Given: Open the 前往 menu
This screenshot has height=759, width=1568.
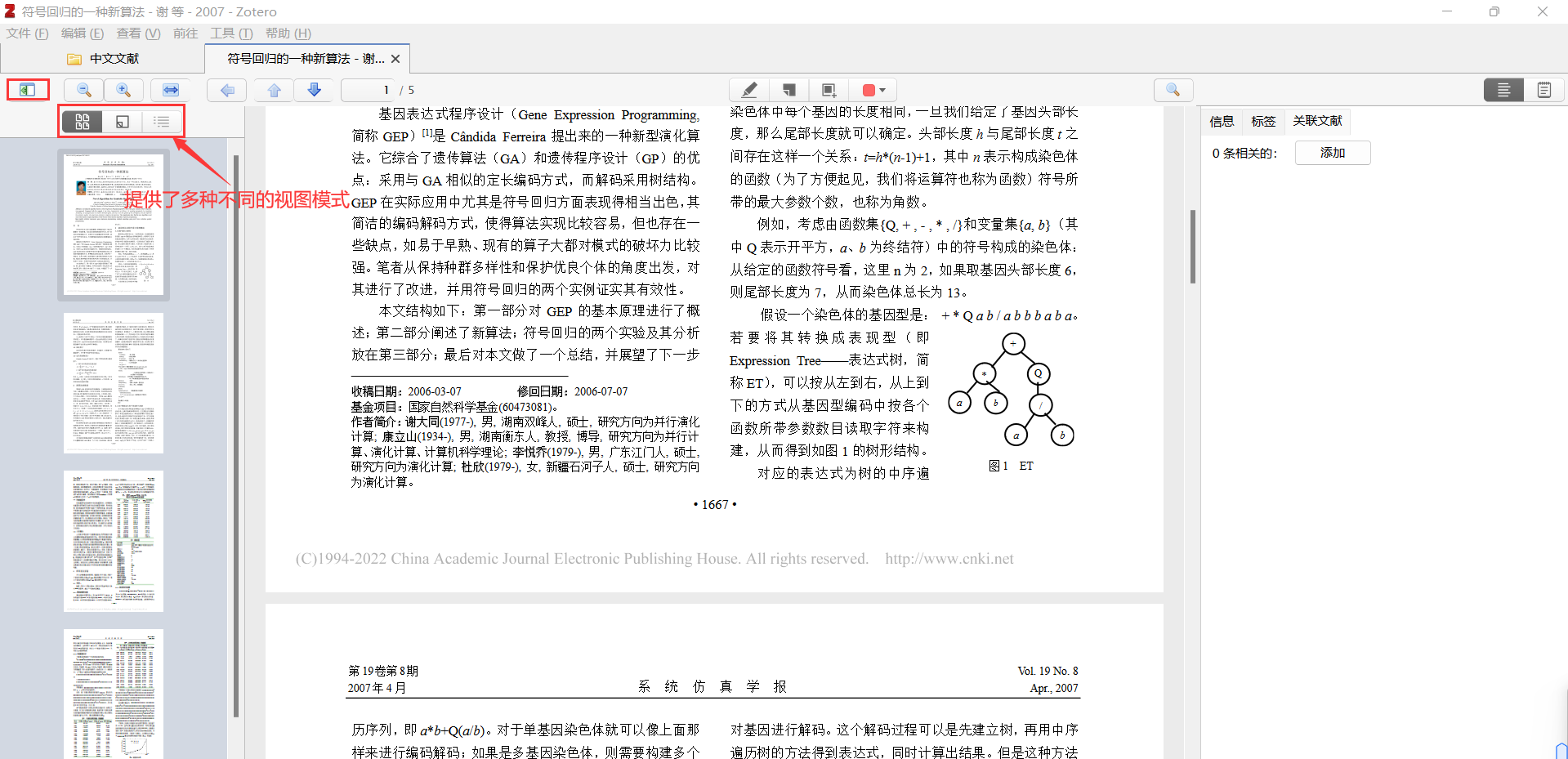Looking at the screenshot, I should tap(185, 33).
